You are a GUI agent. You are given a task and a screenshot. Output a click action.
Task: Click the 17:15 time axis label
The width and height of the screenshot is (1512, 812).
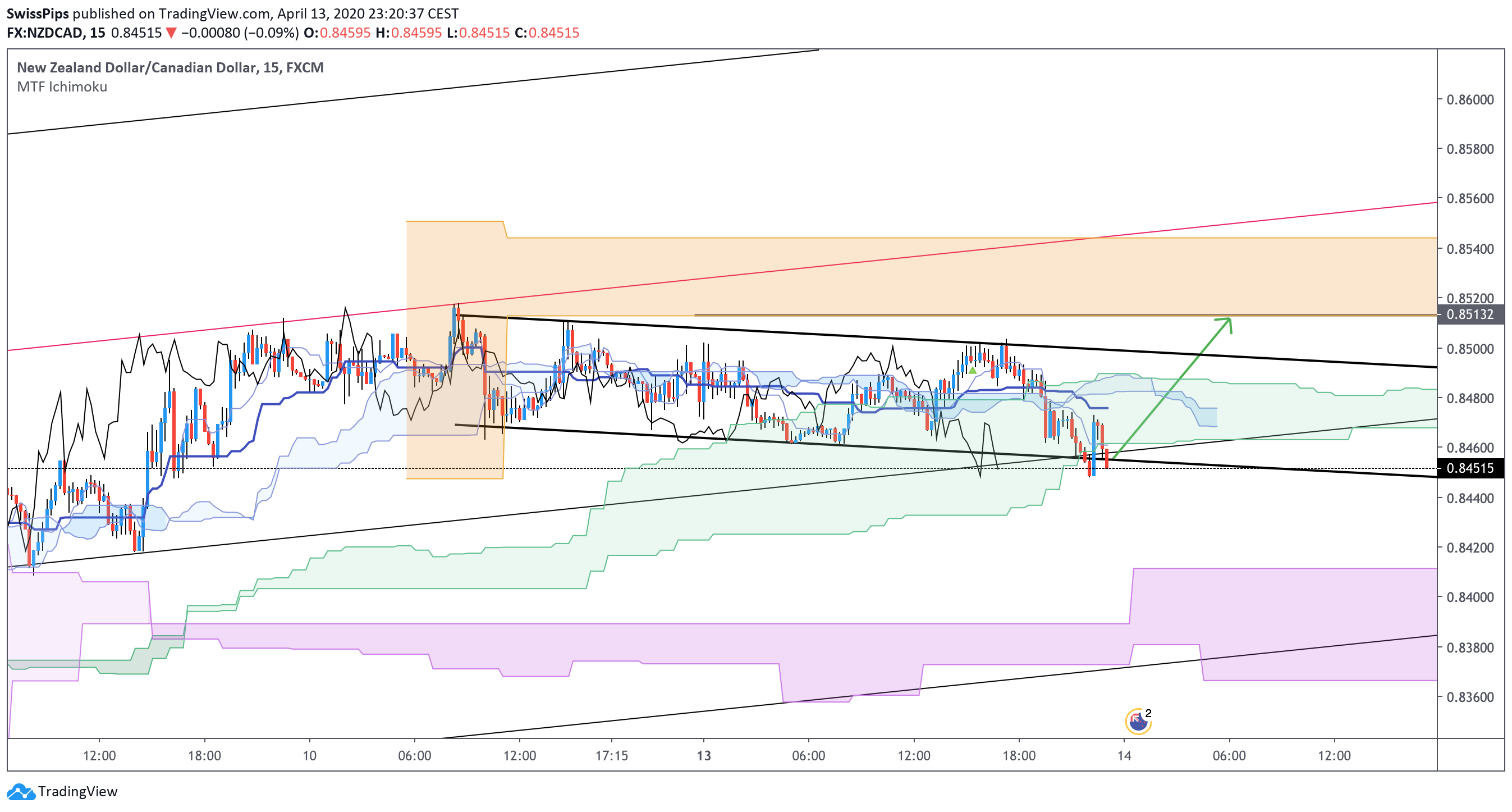(x=612, y=756)
